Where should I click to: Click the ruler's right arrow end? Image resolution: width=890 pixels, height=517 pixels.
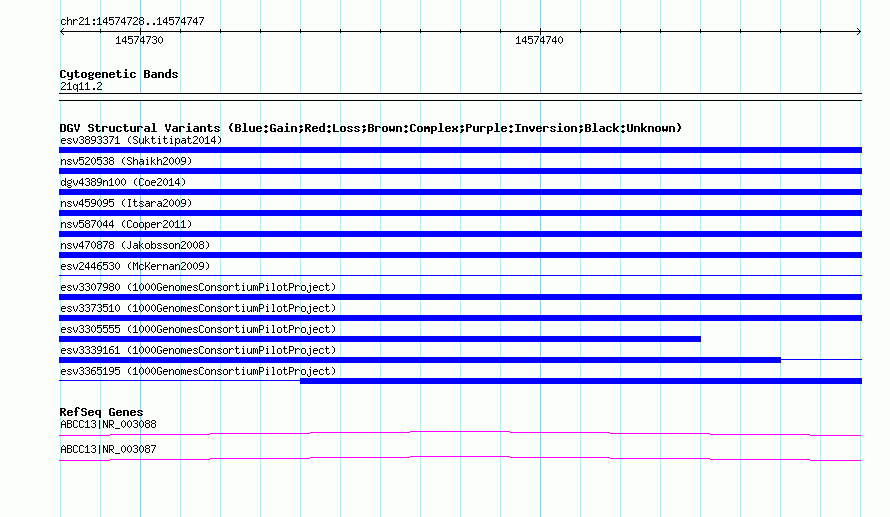pos(859,32)
